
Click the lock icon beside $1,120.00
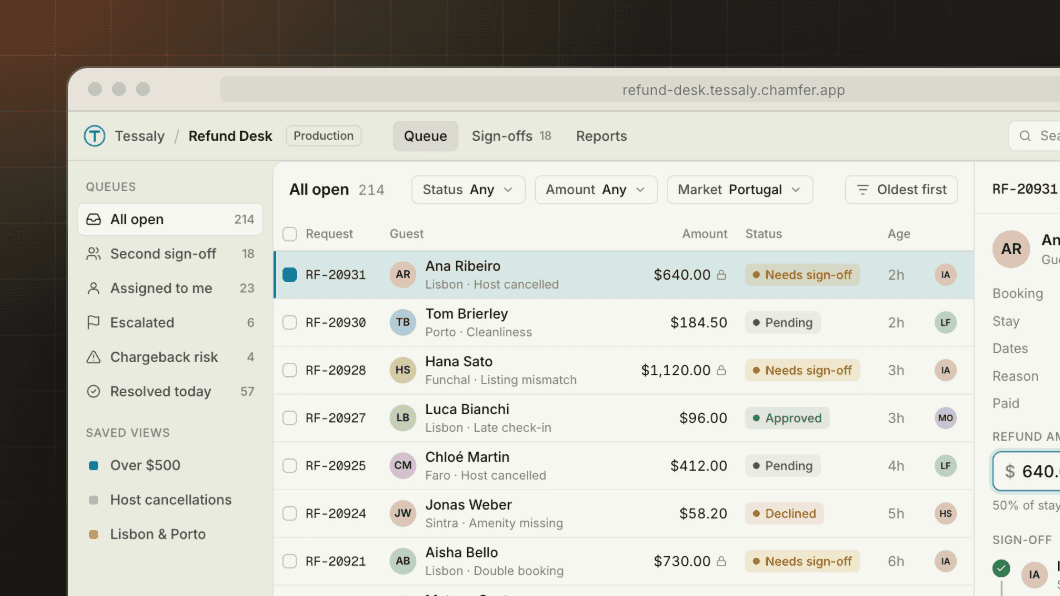tap(721, 370)
